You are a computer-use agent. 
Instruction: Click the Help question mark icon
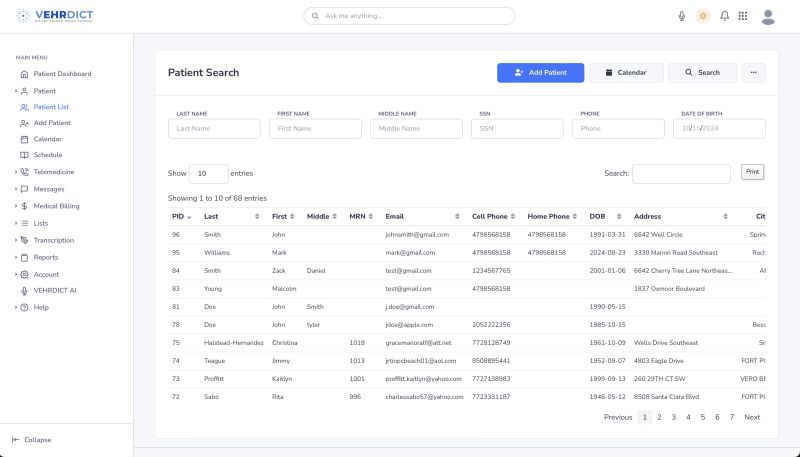24,308
